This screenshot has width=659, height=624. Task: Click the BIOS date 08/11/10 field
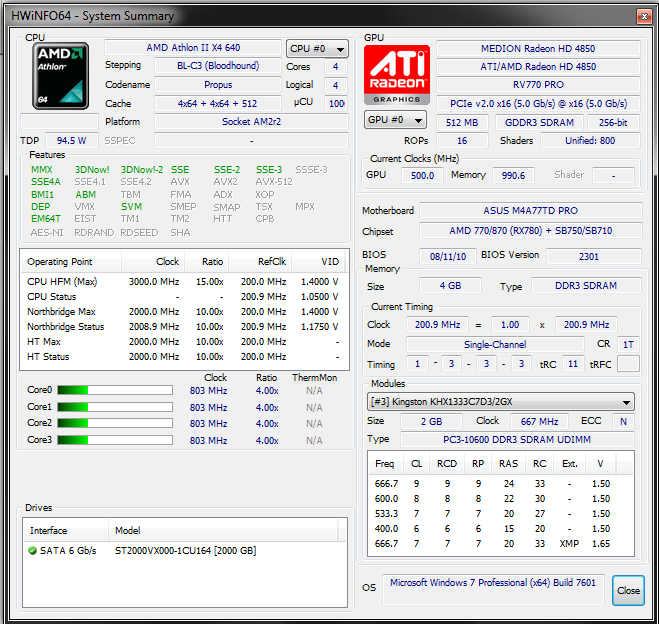(x=448, y=256)
